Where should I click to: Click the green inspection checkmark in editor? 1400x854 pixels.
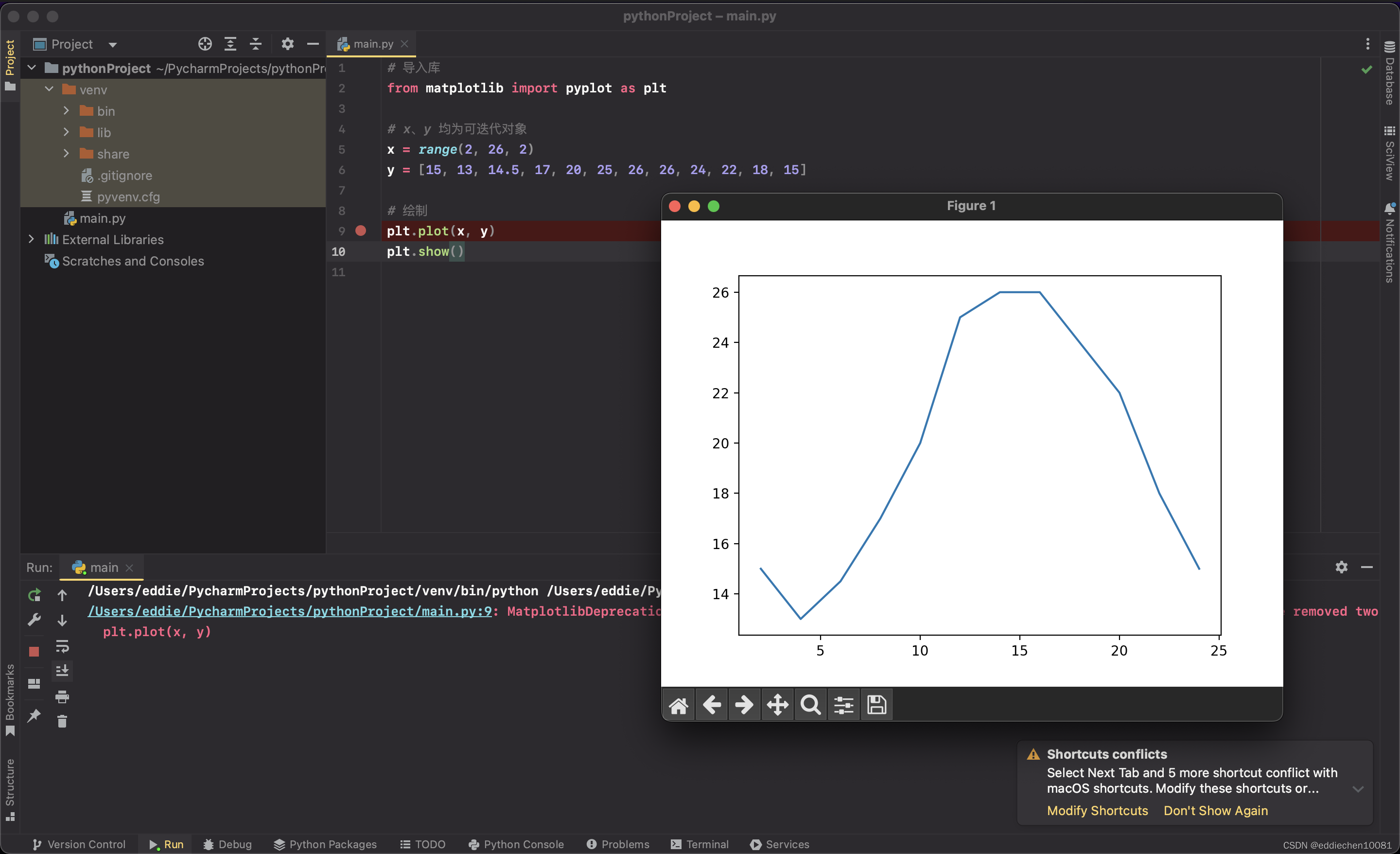[x=1366, y=70]
